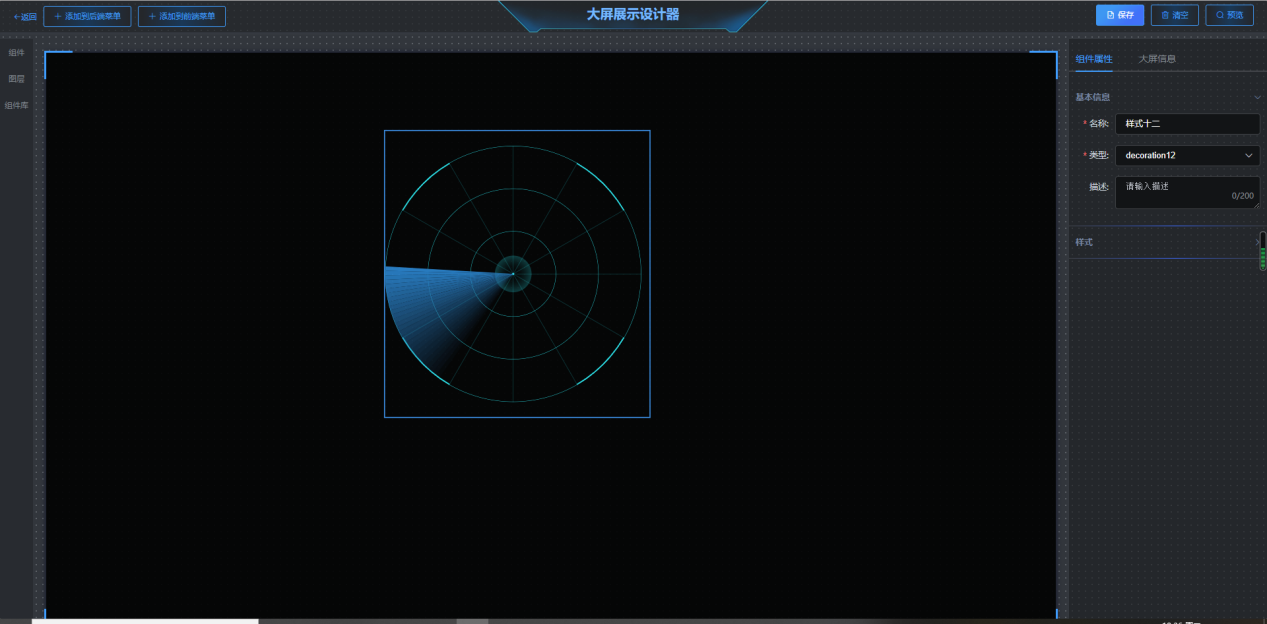This screenshot has width=1267, height=624.
Task: Click the 添加到前端菜单 button
Action: (x=181, y=16)
